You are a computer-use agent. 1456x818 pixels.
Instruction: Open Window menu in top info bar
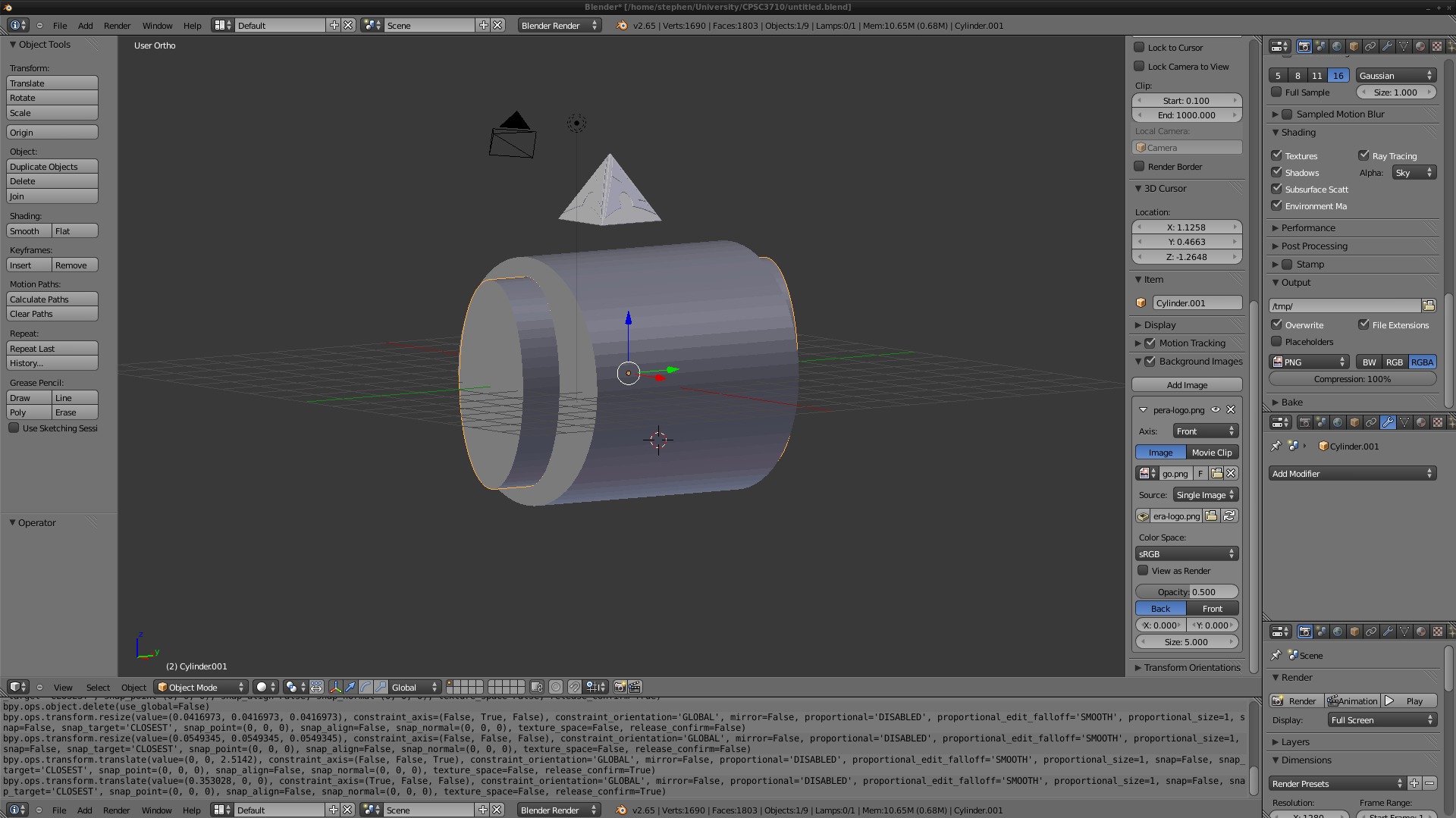157,25
